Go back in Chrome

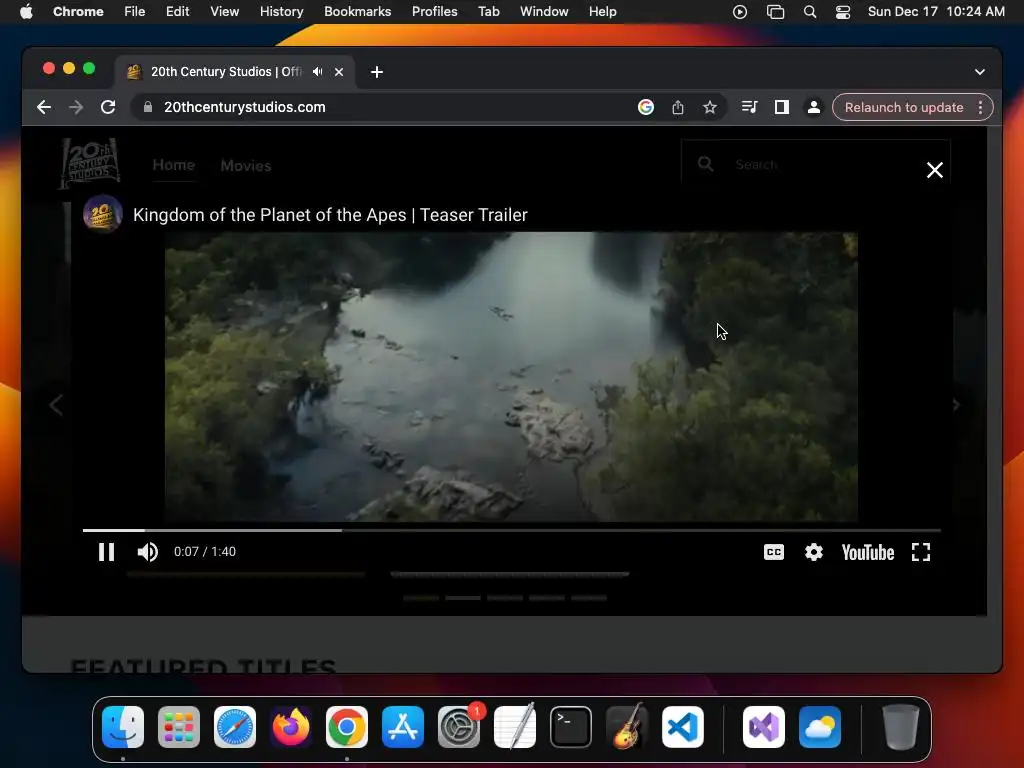point(44,107)
